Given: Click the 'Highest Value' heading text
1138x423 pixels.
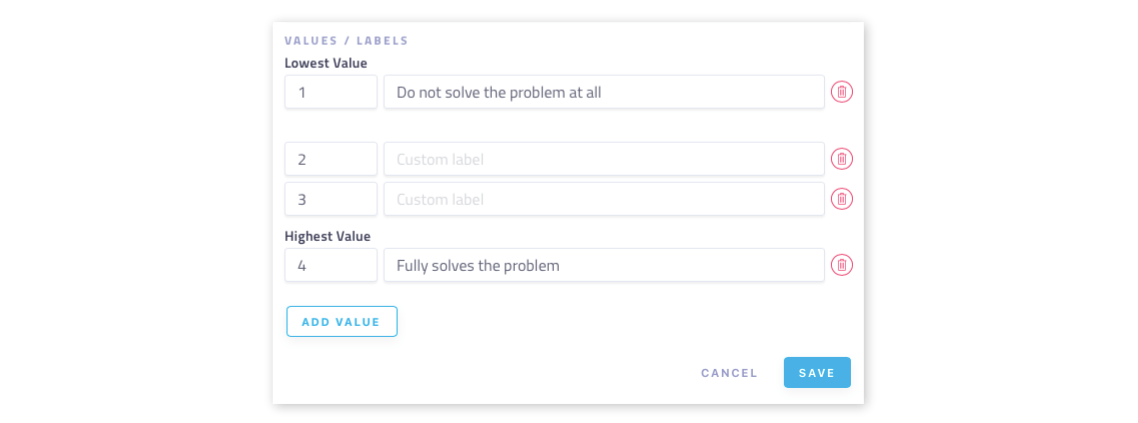Looking at the screenshot, I should pos(327,237).
